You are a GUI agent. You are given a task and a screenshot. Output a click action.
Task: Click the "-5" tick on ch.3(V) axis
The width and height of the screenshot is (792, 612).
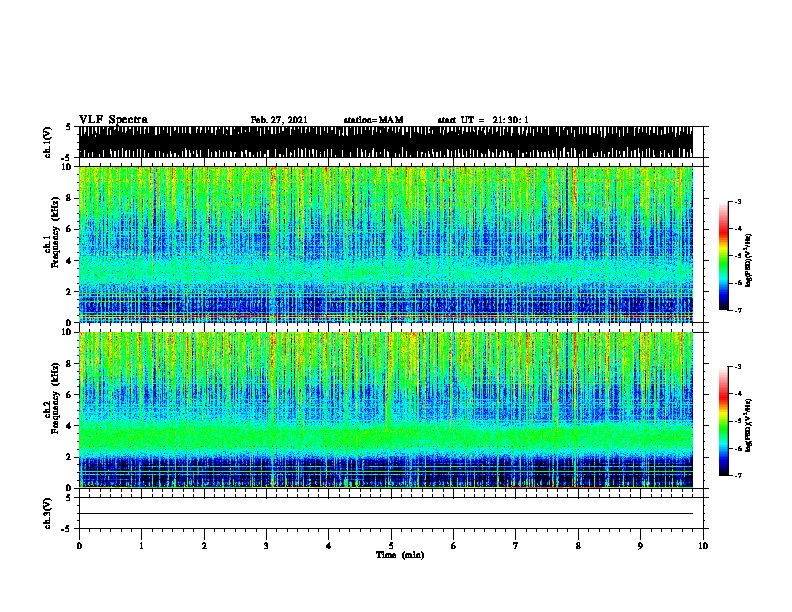click(x=67, y=529)
